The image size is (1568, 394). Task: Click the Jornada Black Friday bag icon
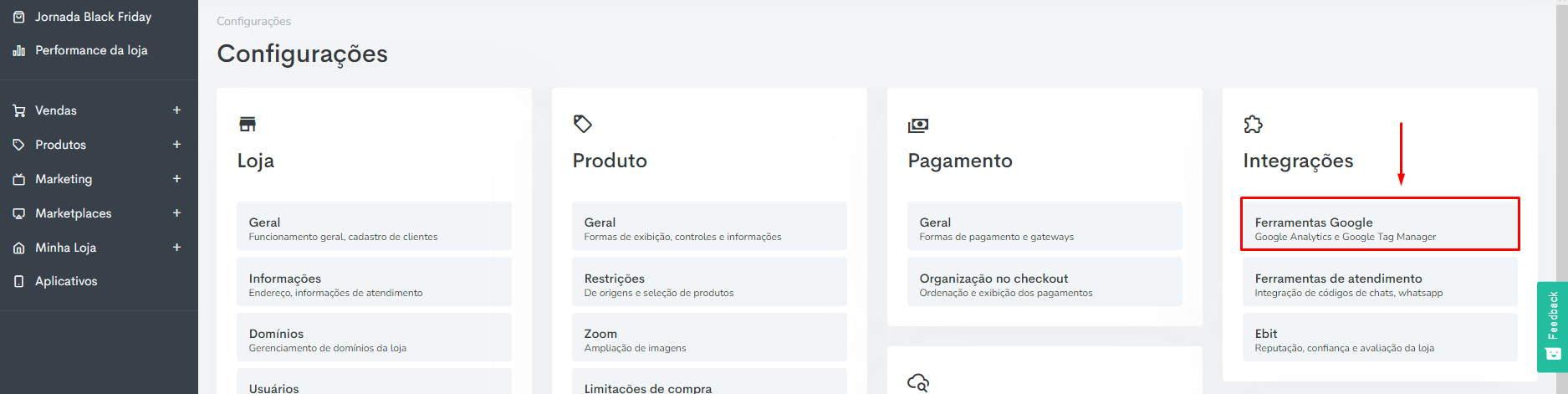coord(18,17)
